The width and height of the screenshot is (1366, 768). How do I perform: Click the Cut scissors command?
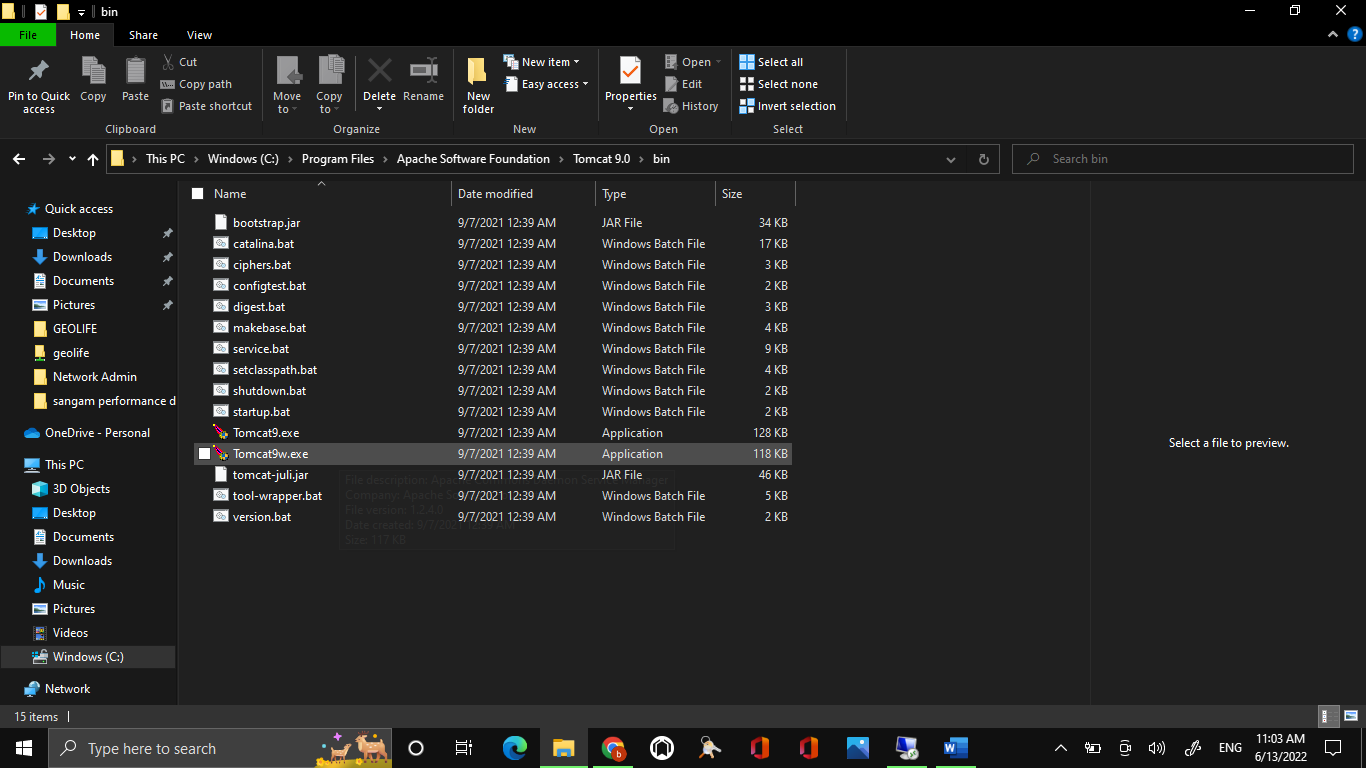coord(180,62)
